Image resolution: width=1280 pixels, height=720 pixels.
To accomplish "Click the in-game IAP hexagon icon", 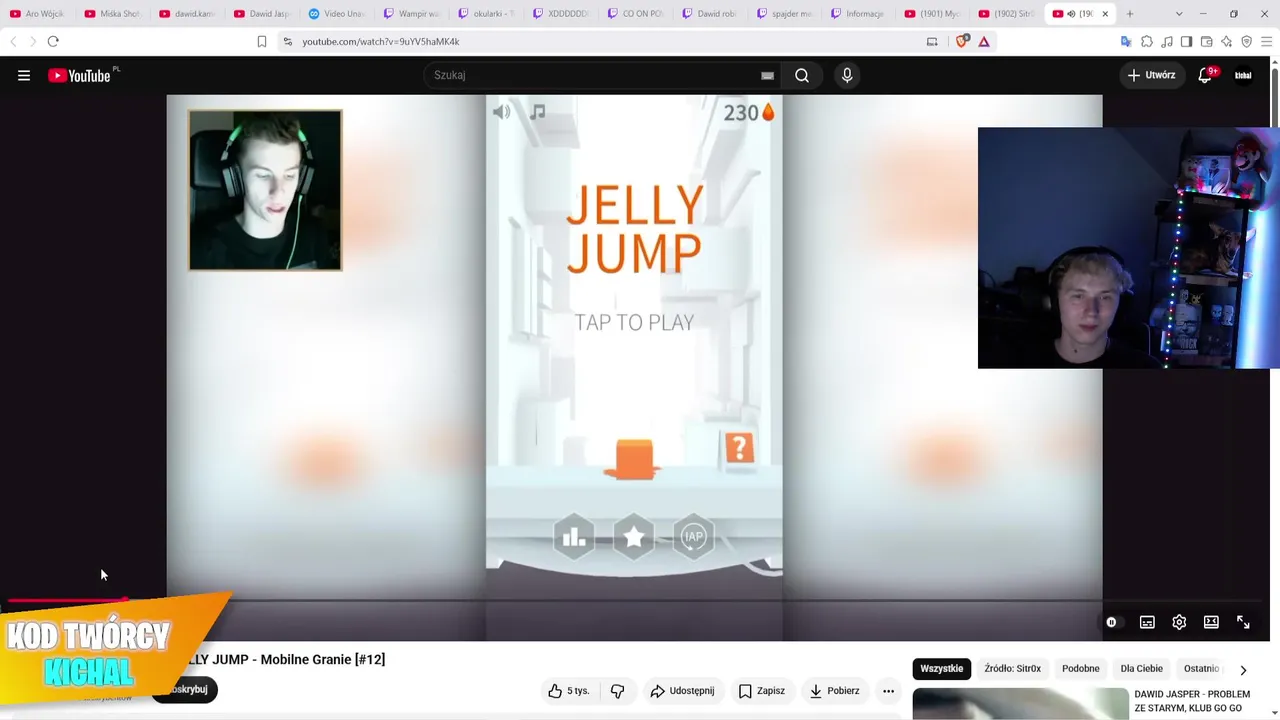I will (x=694, y=538).
